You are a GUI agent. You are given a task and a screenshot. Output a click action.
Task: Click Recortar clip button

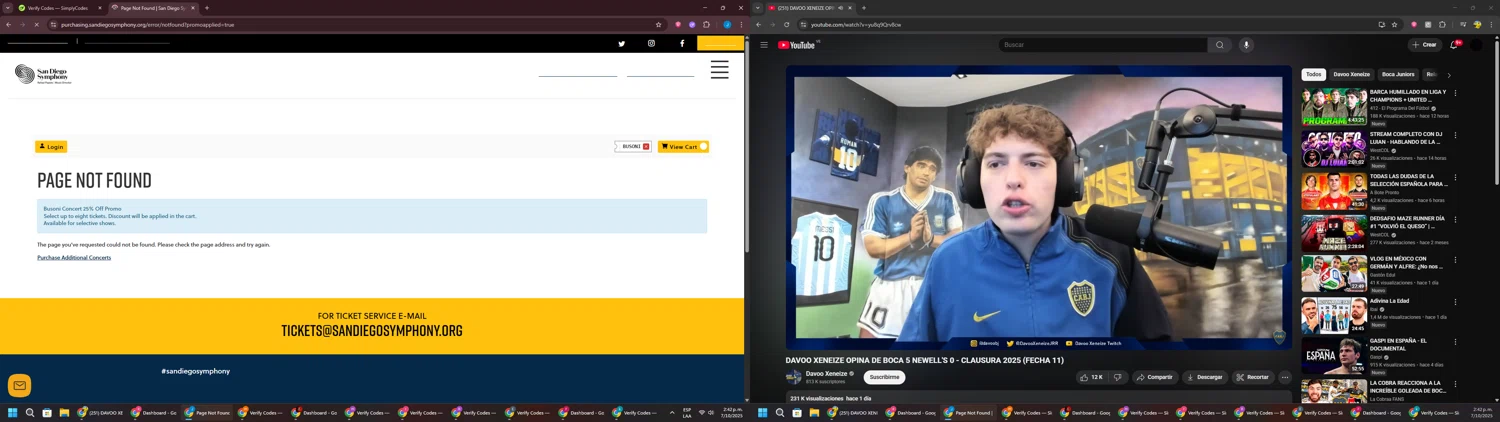pyautogui.click(x=1252, y=377)
